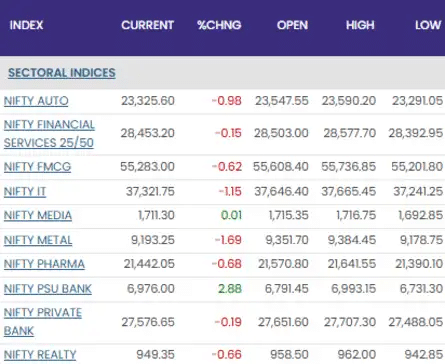
Task: Click the NIFTY MEDIA link
Action: pos(38,215)
